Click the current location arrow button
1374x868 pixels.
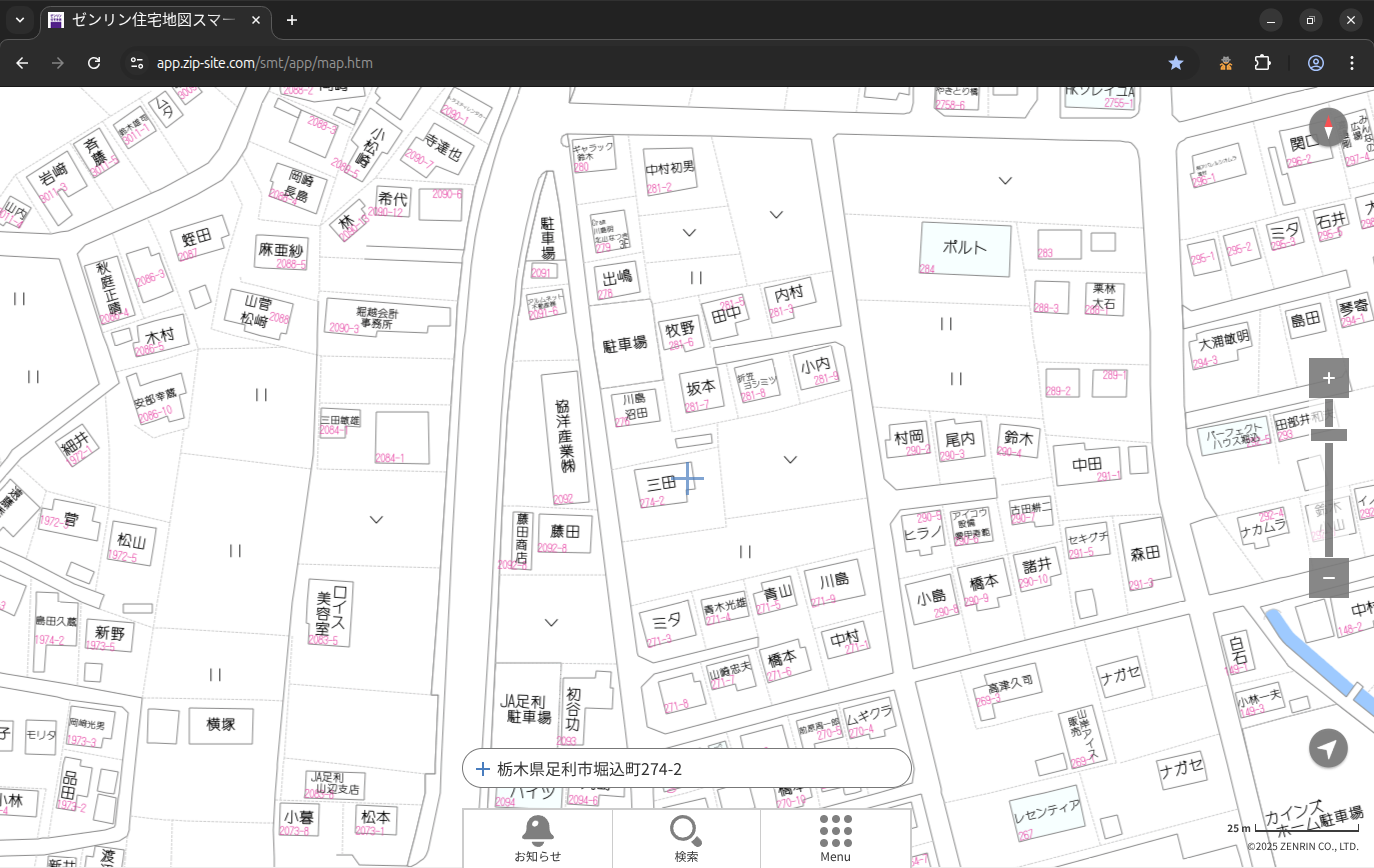[x=1328, y=748]
